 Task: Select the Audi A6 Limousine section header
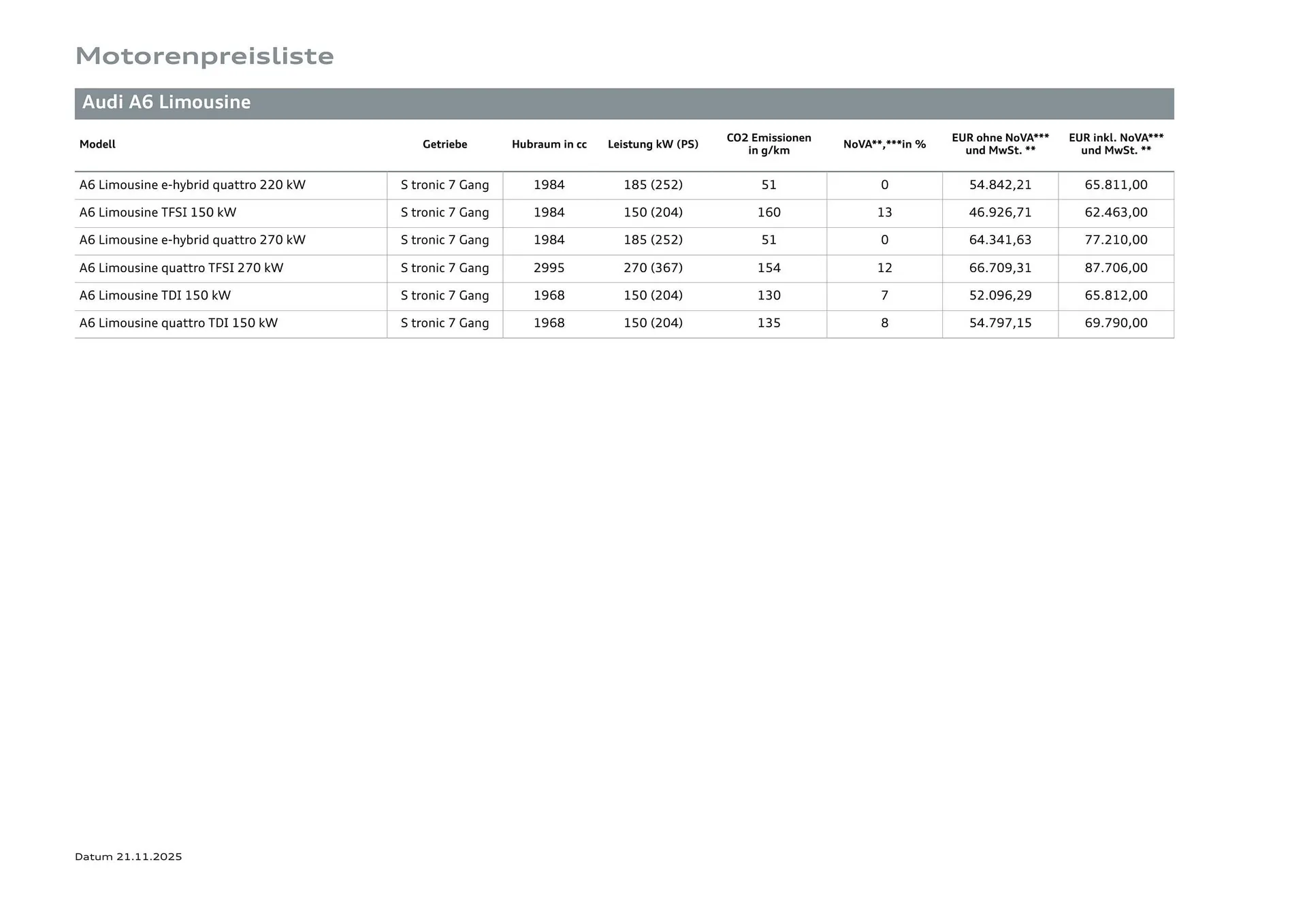(166, 103)
